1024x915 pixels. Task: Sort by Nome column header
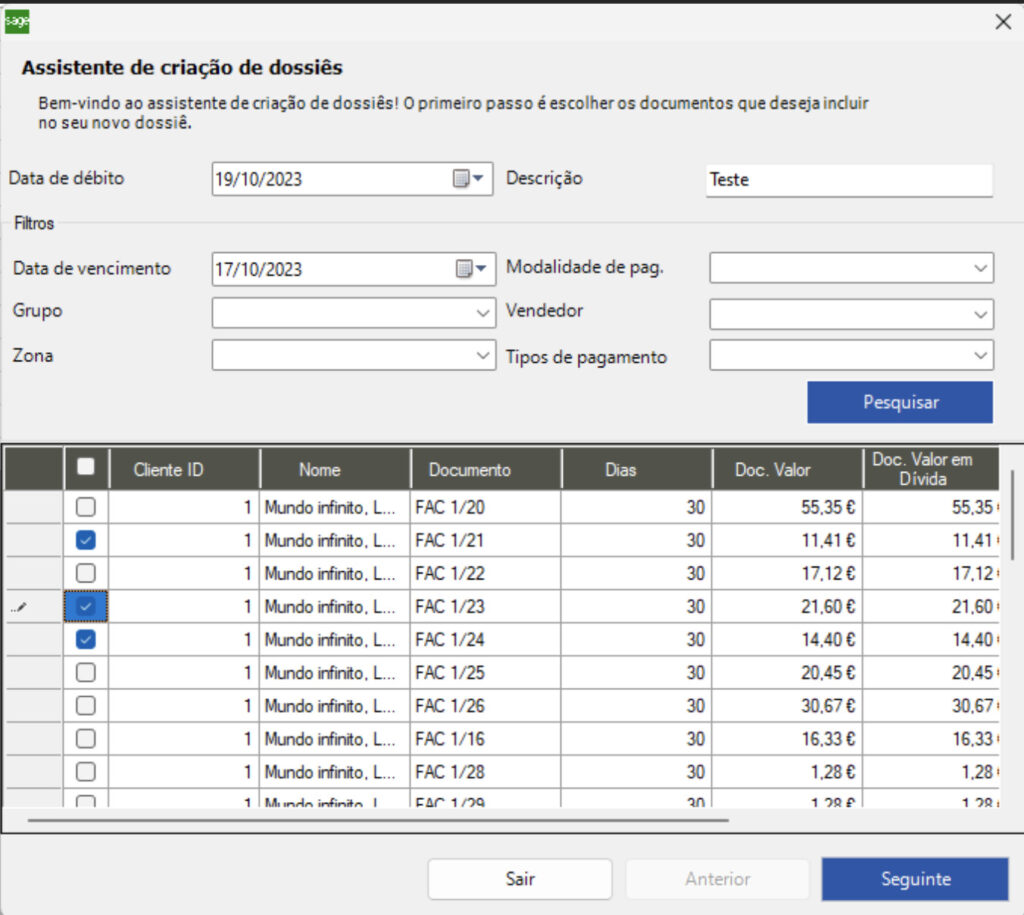tap(335, 470)
